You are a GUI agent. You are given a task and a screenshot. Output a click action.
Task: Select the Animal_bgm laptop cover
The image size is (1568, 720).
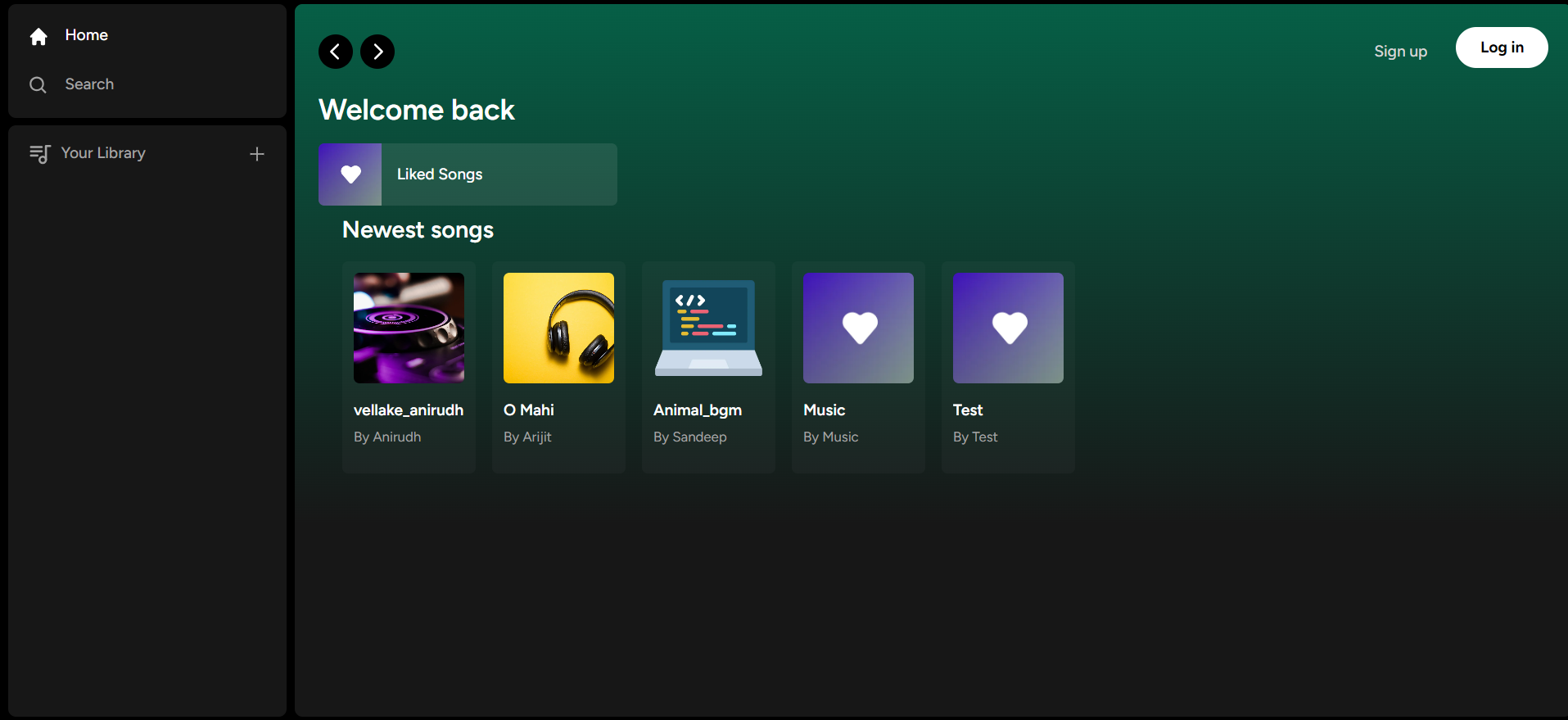click(x=708, y=328)
